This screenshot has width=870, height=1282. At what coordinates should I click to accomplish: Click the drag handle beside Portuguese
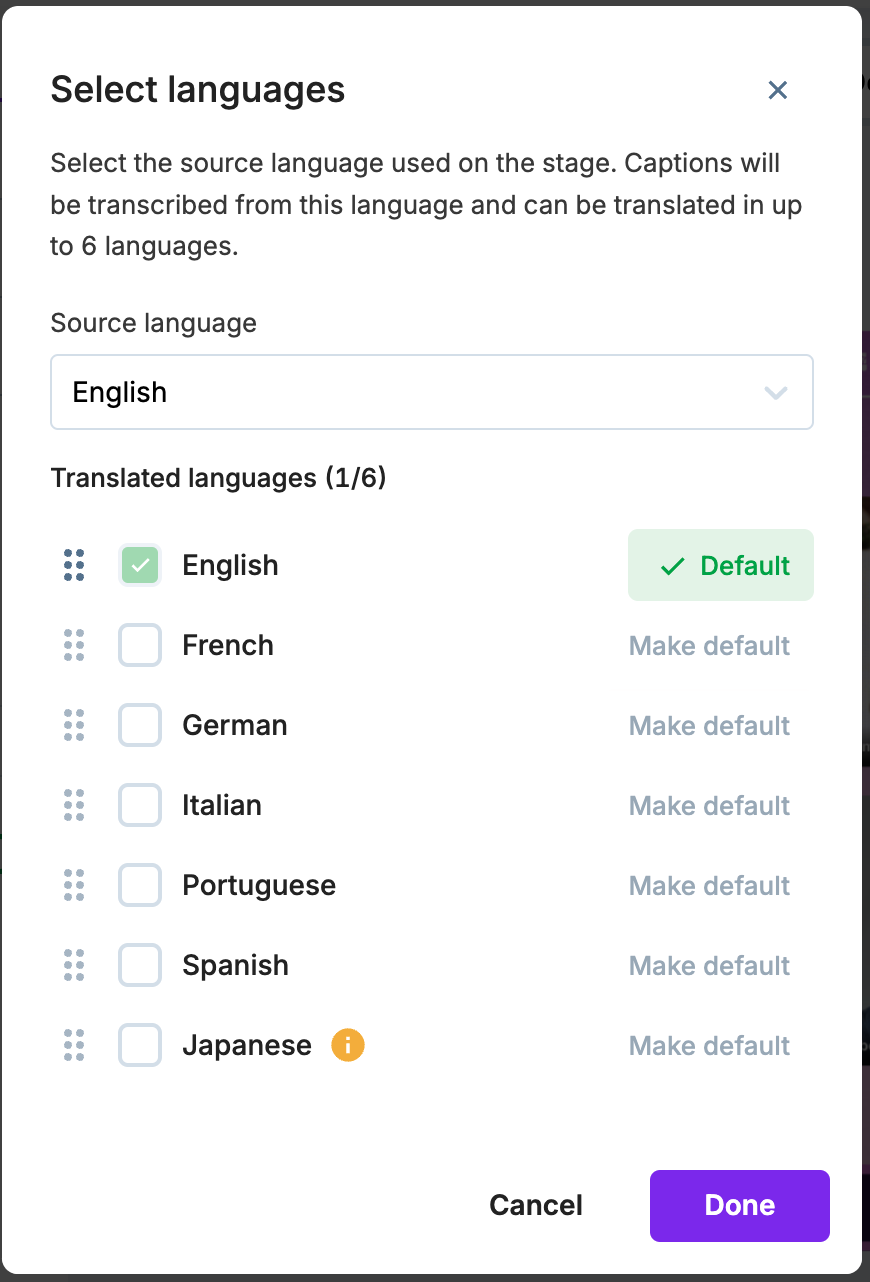(74, 885)
